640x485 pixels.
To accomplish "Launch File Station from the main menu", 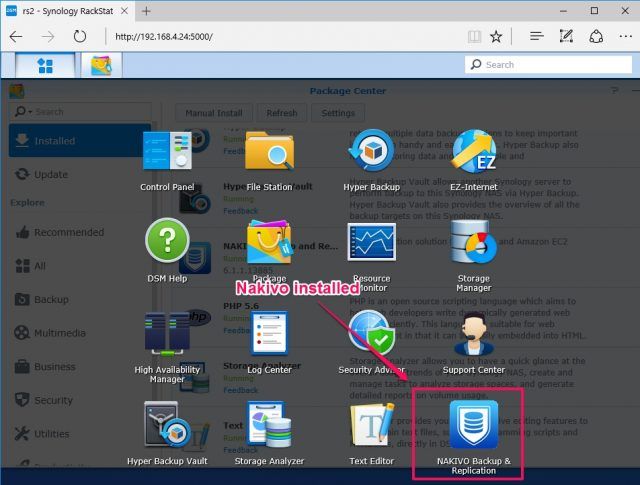I will tap(269, 150).
